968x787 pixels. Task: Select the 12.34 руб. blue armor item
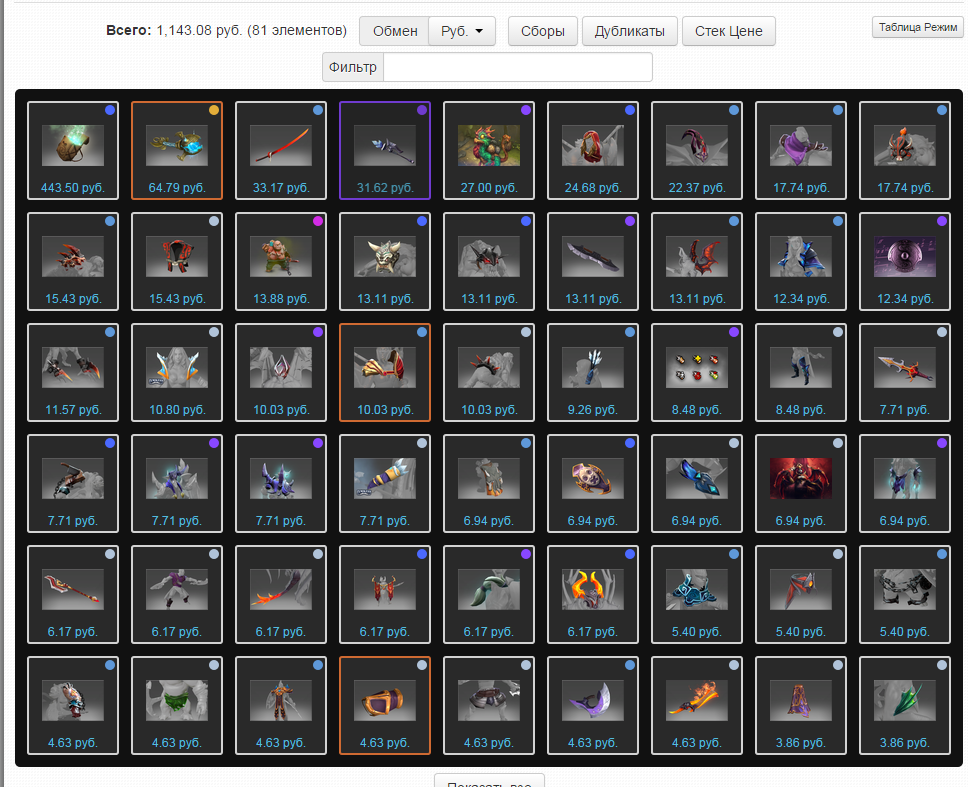click(x=801, y=262)
